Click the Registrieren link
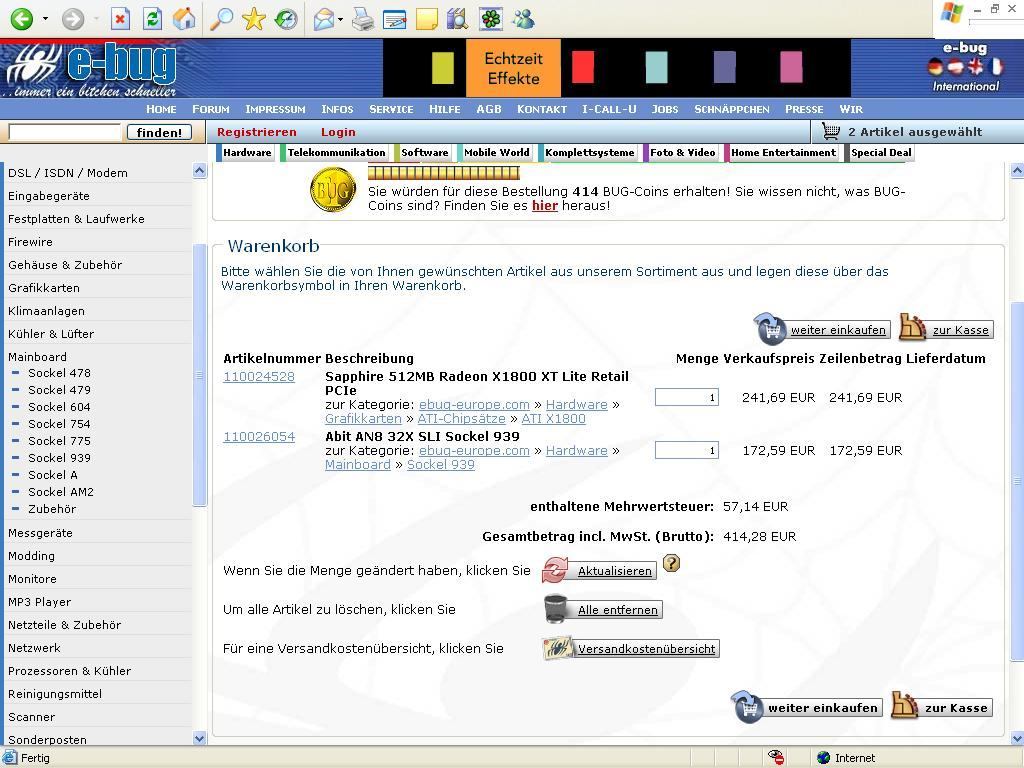 (x=257, y=132)
